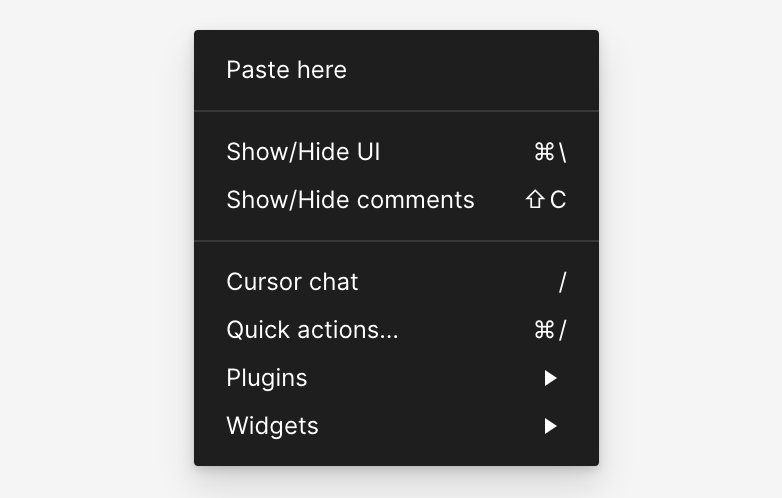Expand the Widgets submenu arrow
The image size is (782, 498).
point(550,426)
